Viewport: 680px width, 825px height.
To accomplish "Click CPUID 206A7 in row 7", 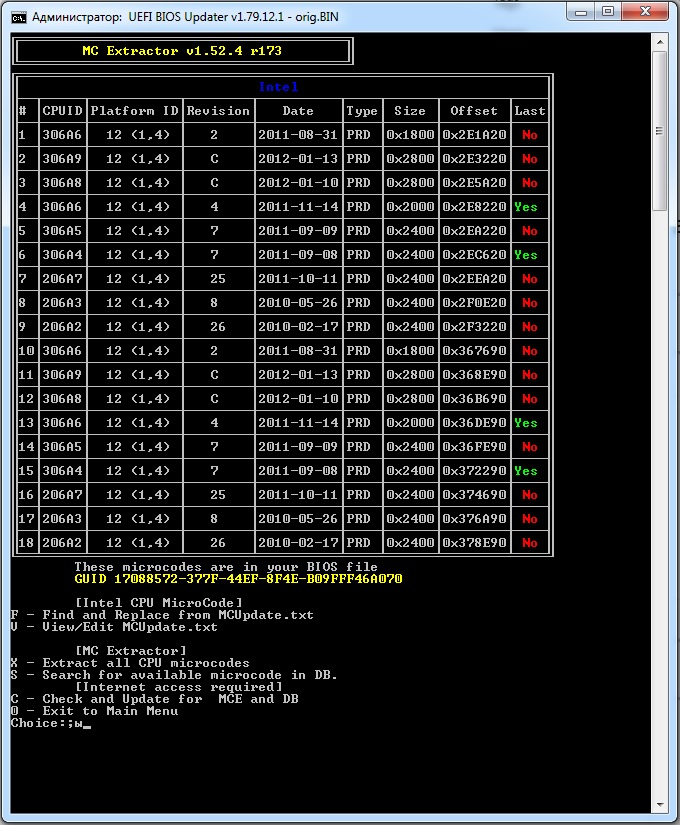I will point(62,279).
